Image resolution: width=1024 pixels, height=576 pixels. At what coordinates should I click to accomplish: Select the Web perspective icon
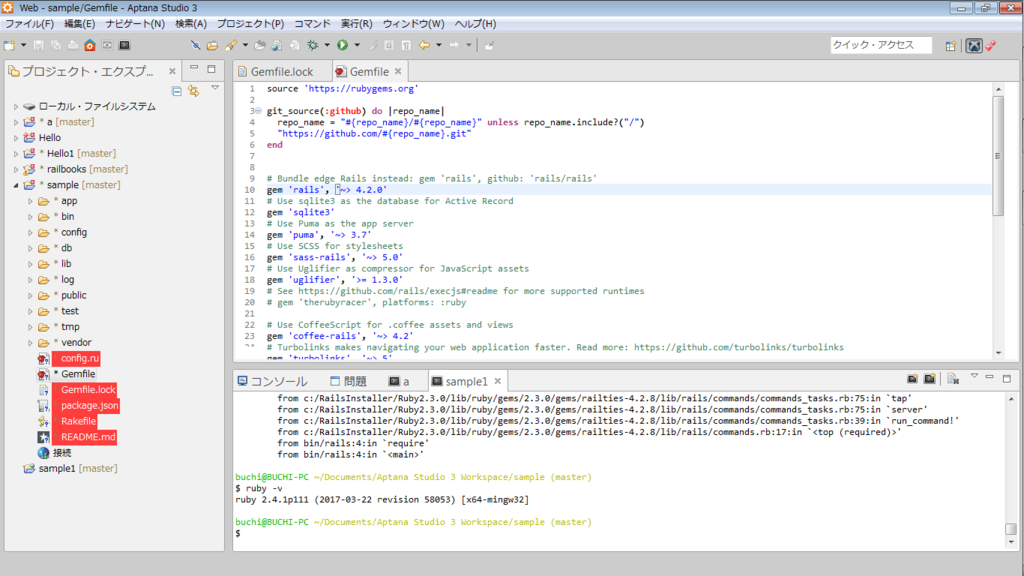(974, 46)
